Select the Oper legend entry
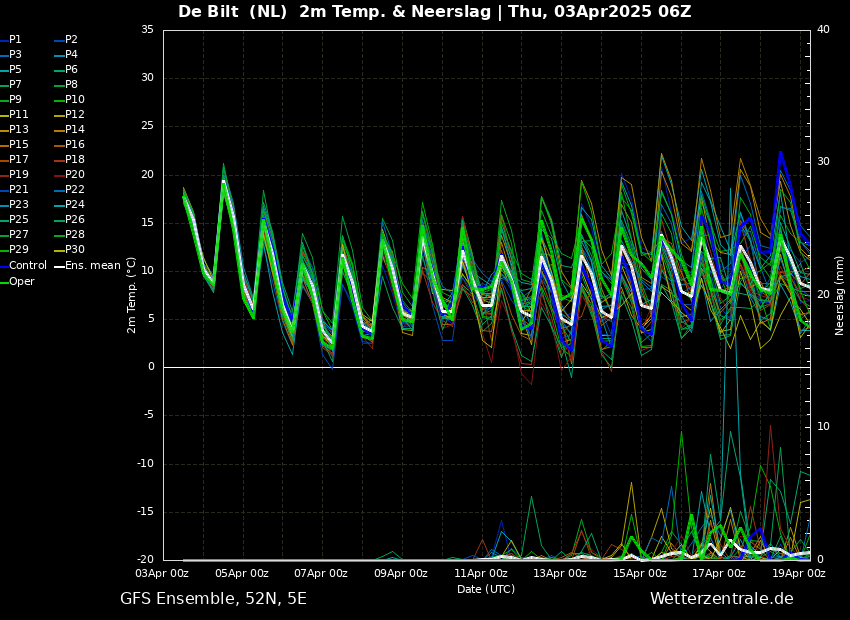 coord(22,281)
